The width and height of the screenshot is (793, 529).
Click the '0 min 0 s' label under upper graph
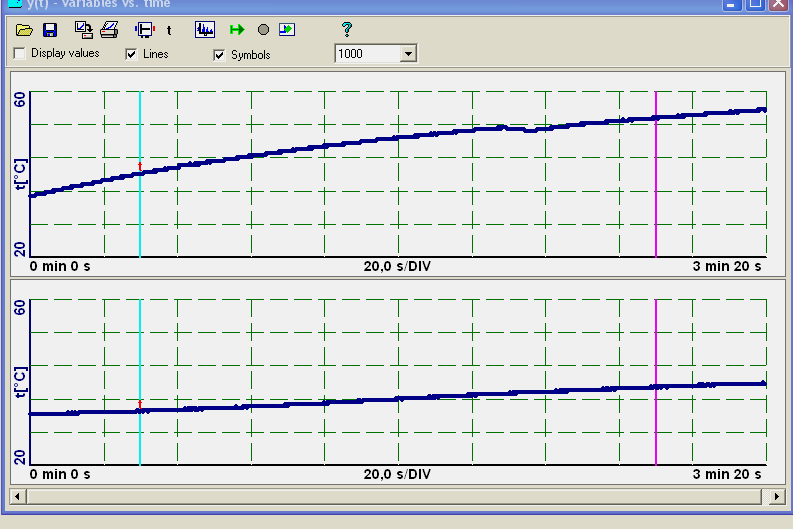coord(60,267)
